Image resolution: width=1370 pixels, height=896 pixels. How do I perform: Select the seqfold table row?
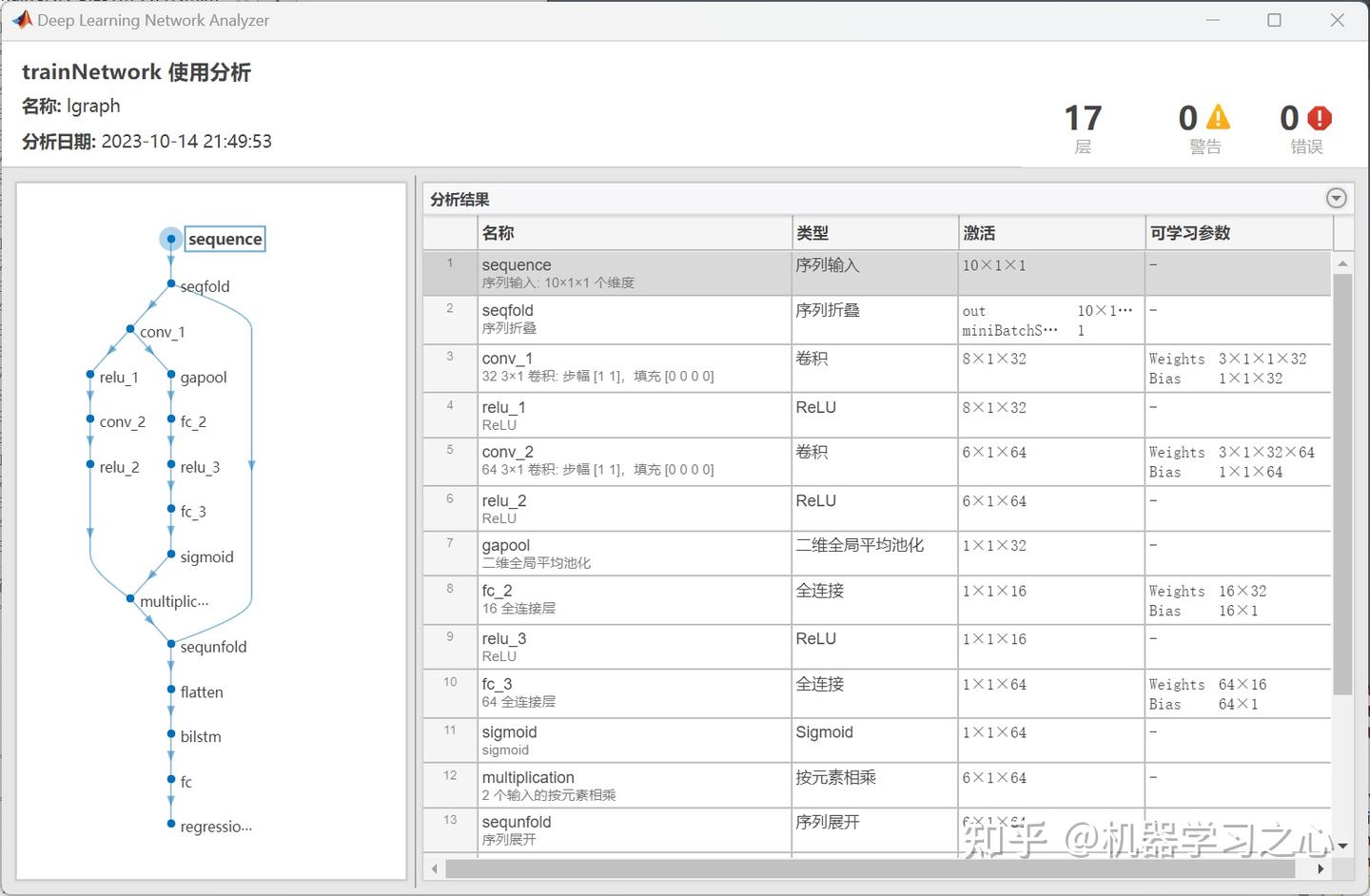pyautogui.click(x=877, y=320)
